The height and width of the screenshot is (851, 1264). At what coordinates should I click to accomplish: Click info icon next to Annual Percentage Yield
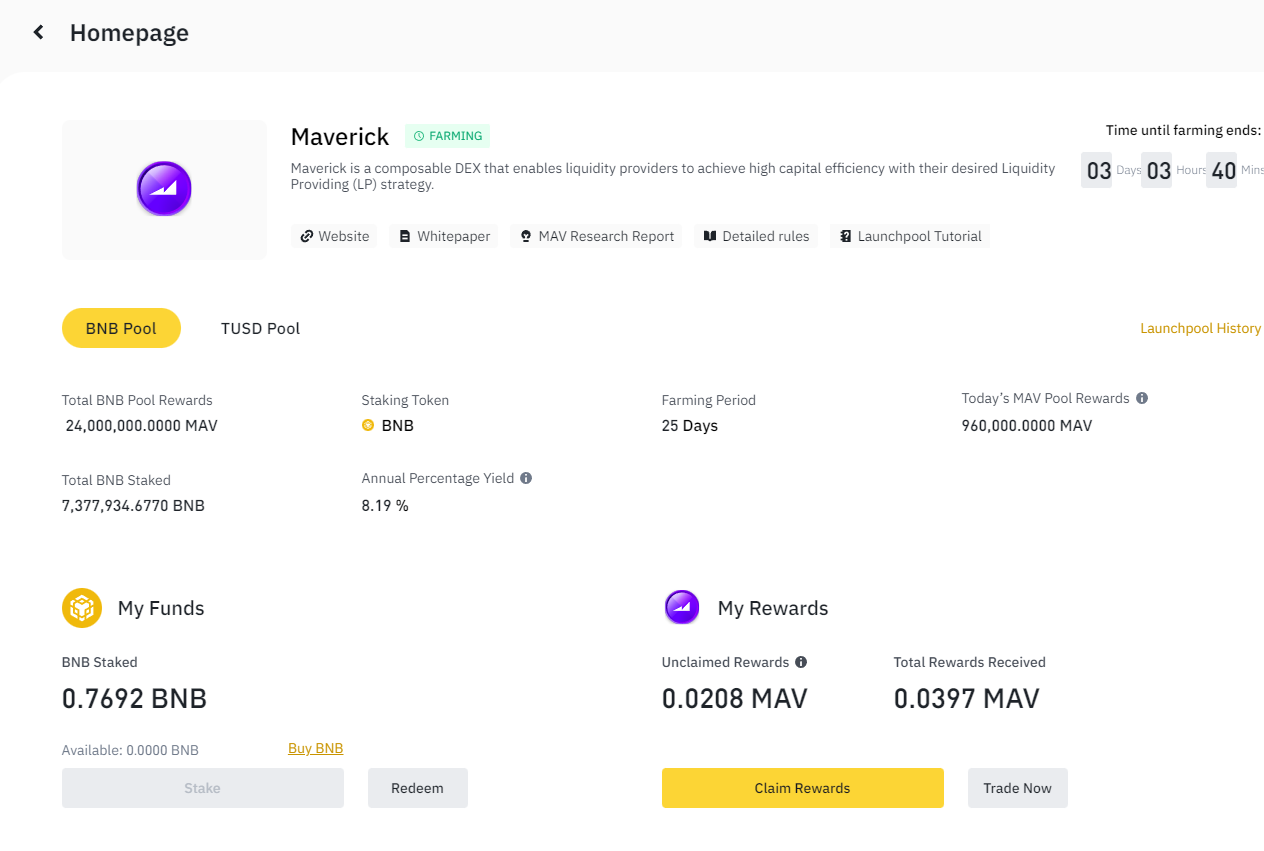coord(526,478)
